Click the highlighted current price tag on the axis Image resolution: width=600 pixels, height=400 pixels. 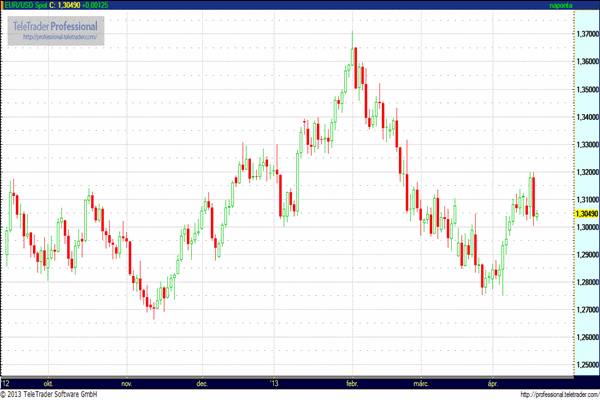(x=559, y=213)
